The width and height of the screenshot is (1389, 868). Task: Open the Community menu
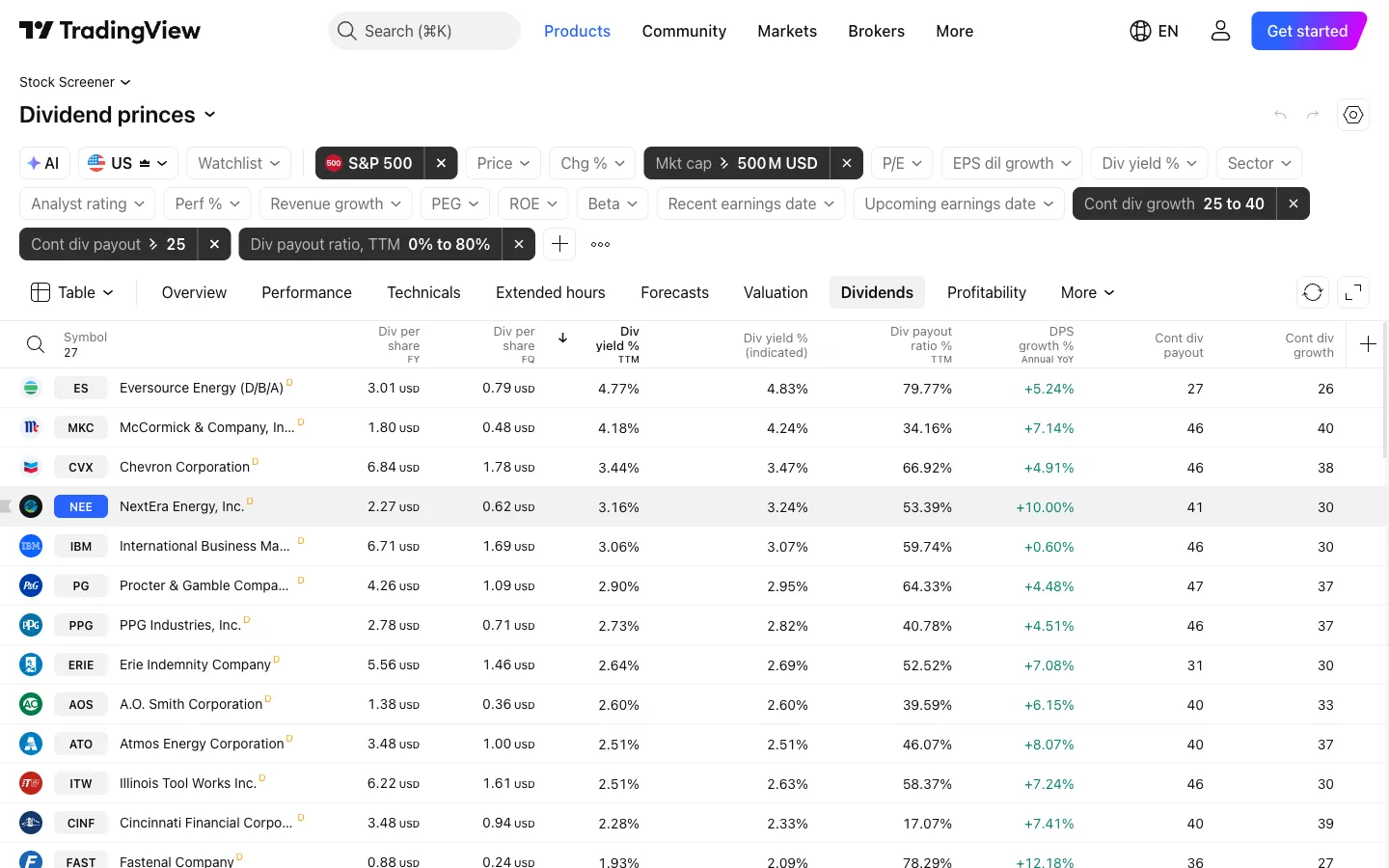click(x=684, y=31)
